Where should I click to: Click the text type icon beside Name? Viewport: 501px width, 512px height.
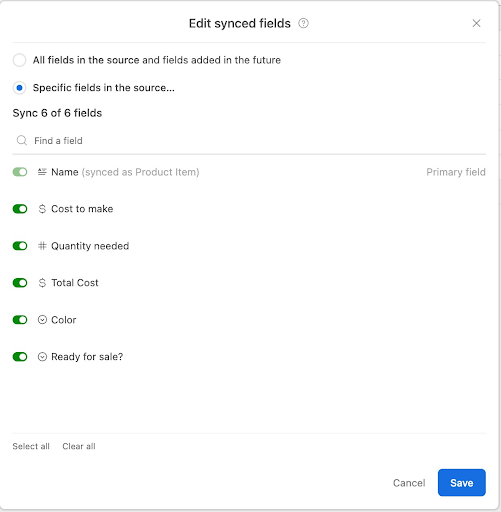[42, 172]
